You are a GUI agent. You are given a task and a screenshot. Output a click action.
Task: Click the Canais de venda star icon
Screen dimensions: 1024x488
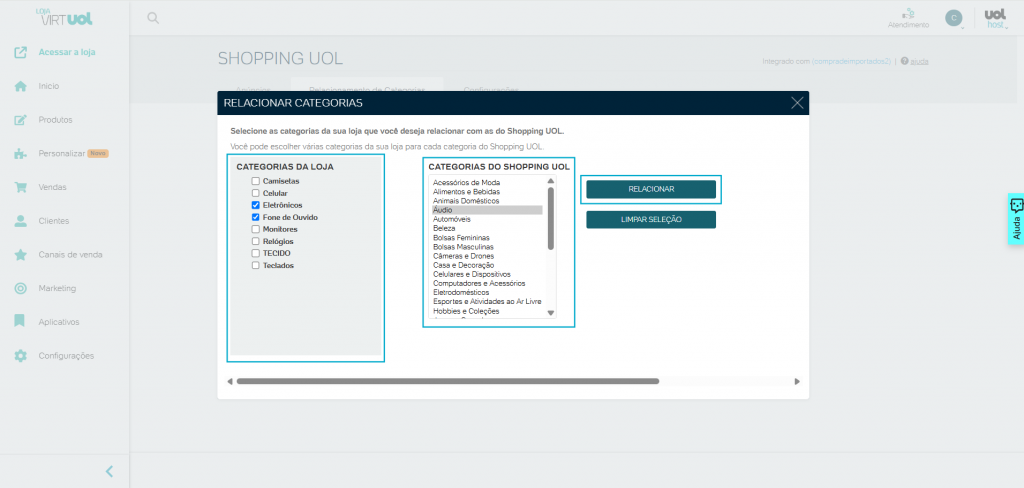[x=21, y=255]
